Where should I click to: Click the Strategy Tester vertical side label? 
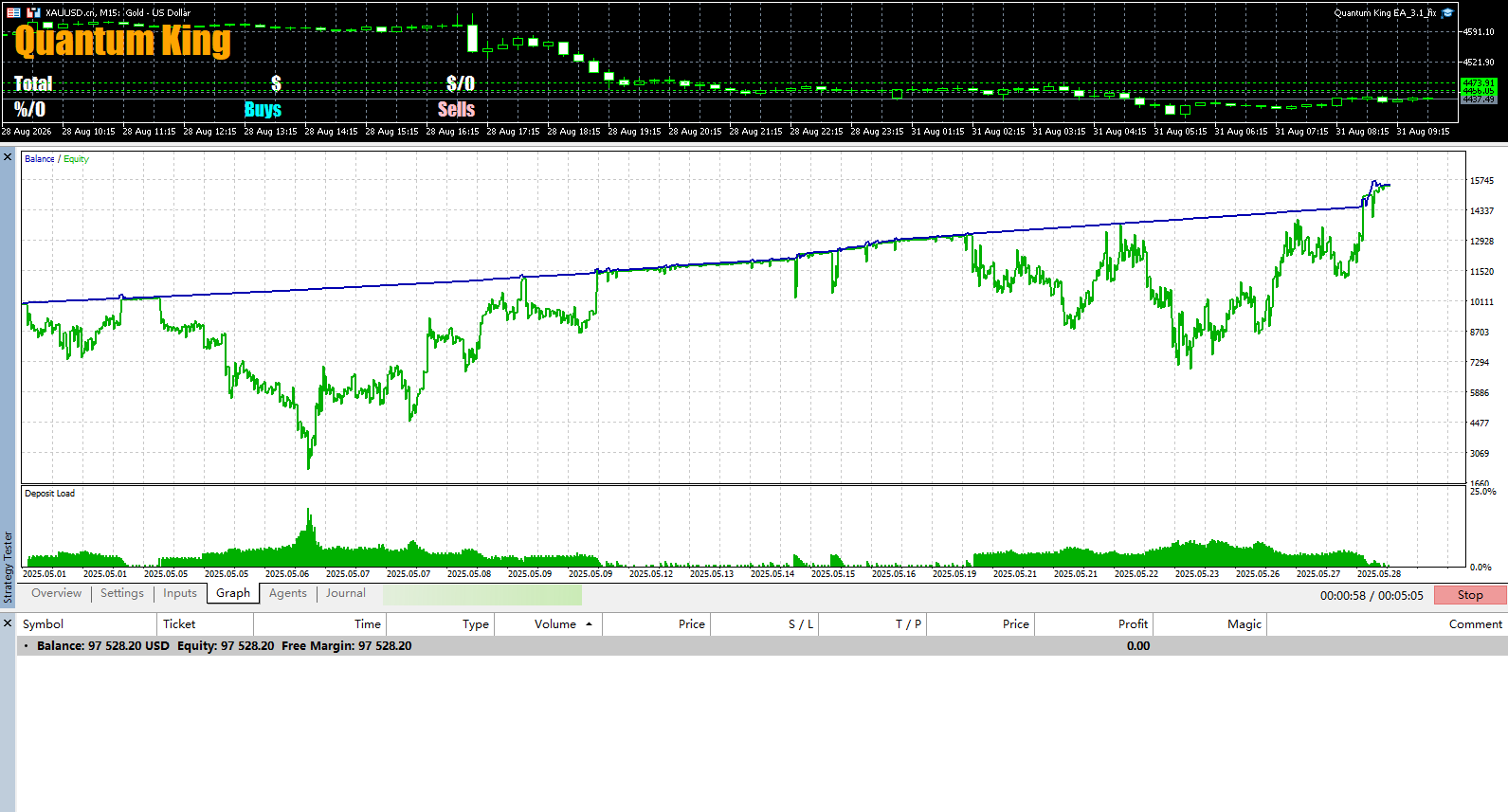[x=8, y=567]
